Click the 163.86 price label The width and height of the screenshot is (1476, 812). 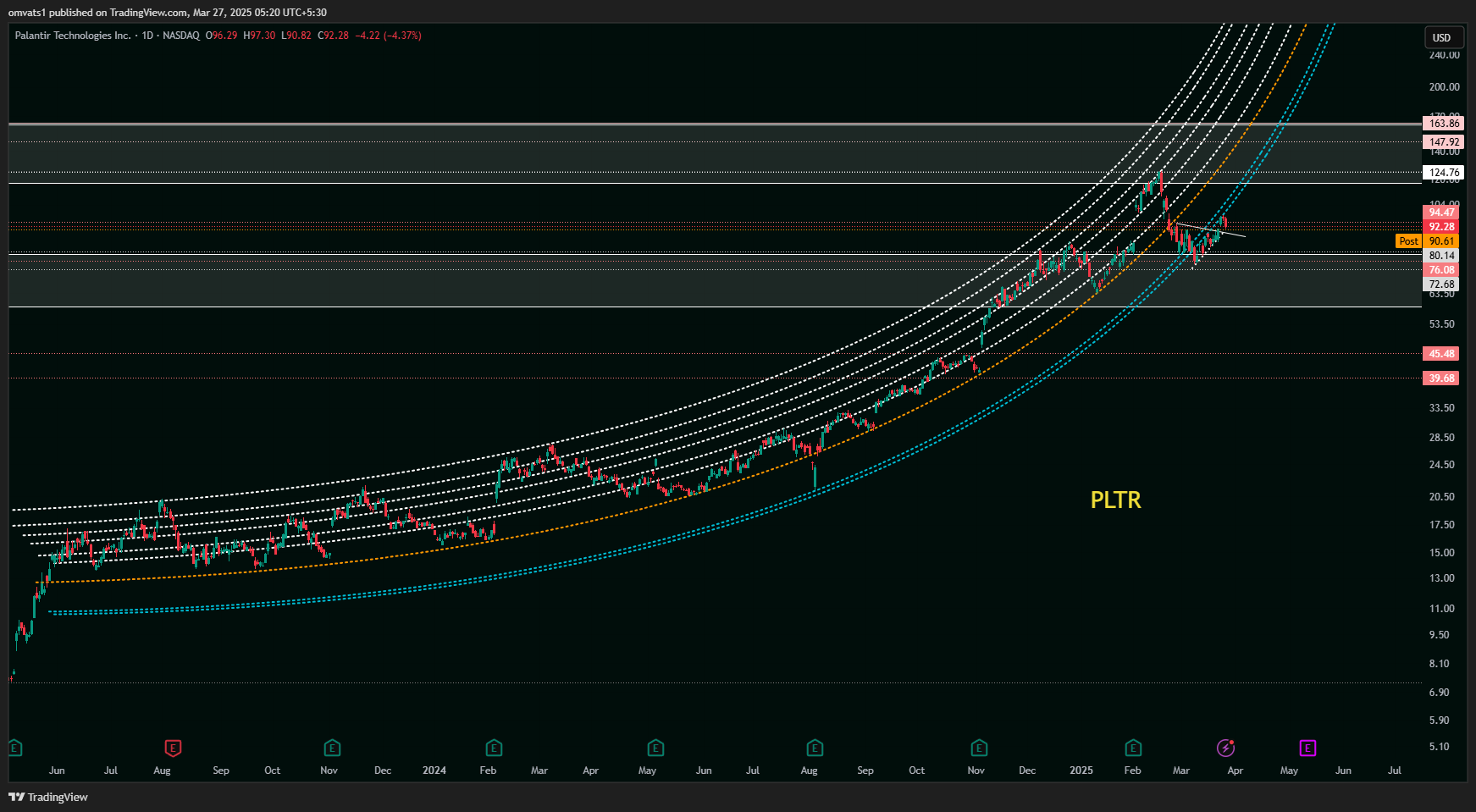[1444, 124]
